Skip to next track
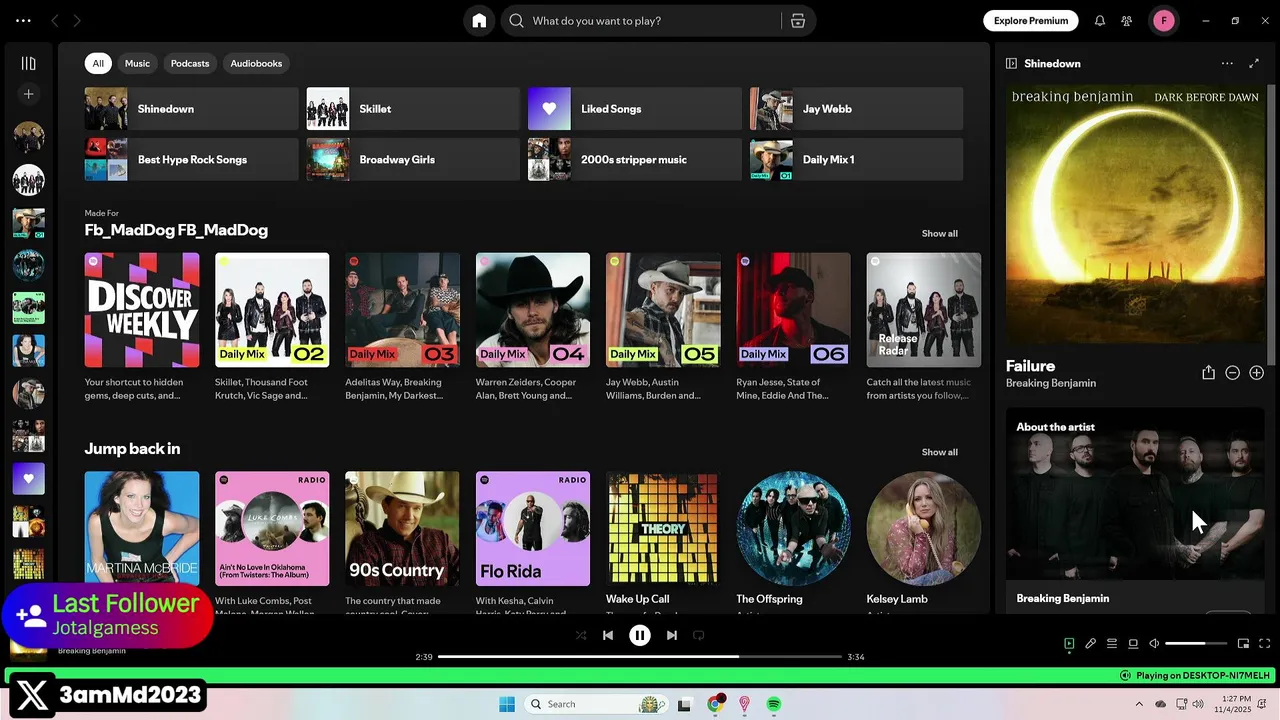1280x720 pixels. coord(672,635)
